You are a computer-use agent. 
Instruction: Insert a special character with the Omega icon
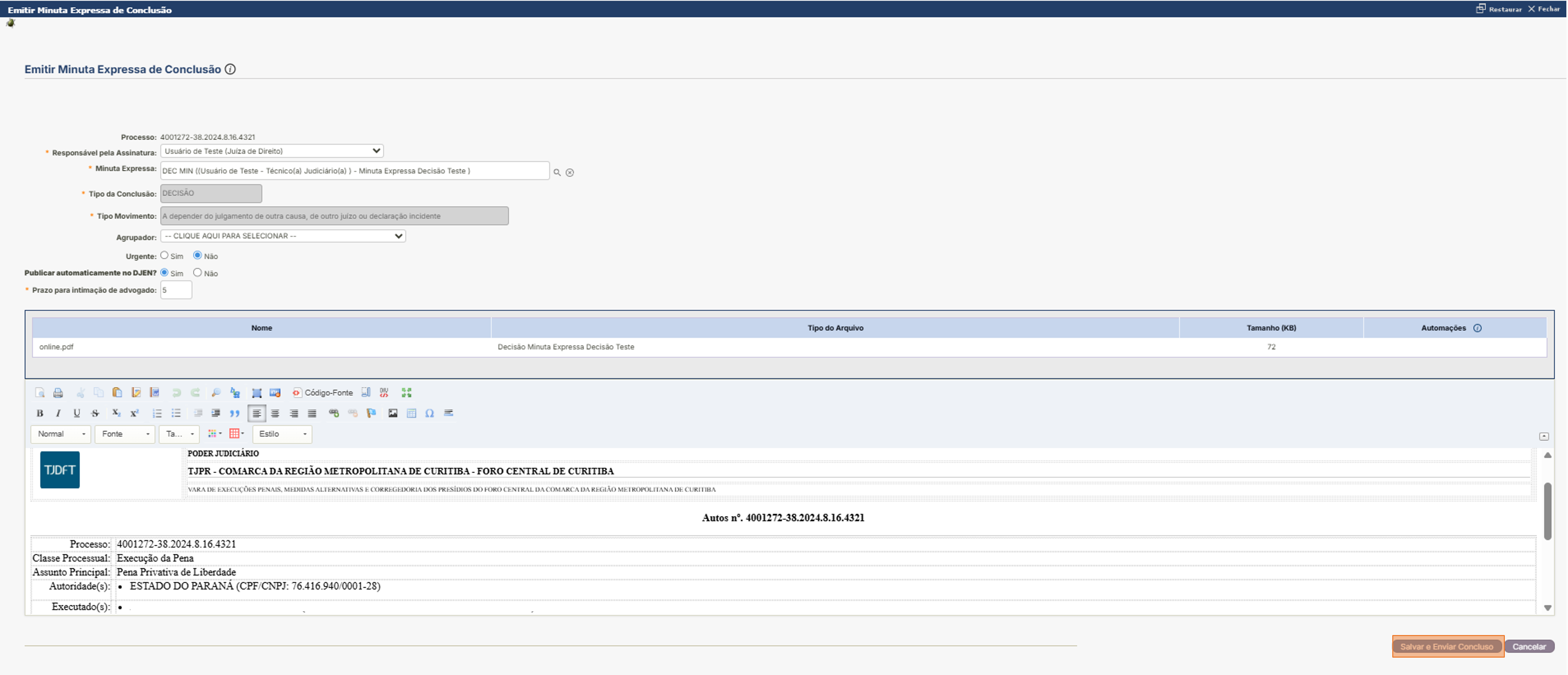coord(430,414)
